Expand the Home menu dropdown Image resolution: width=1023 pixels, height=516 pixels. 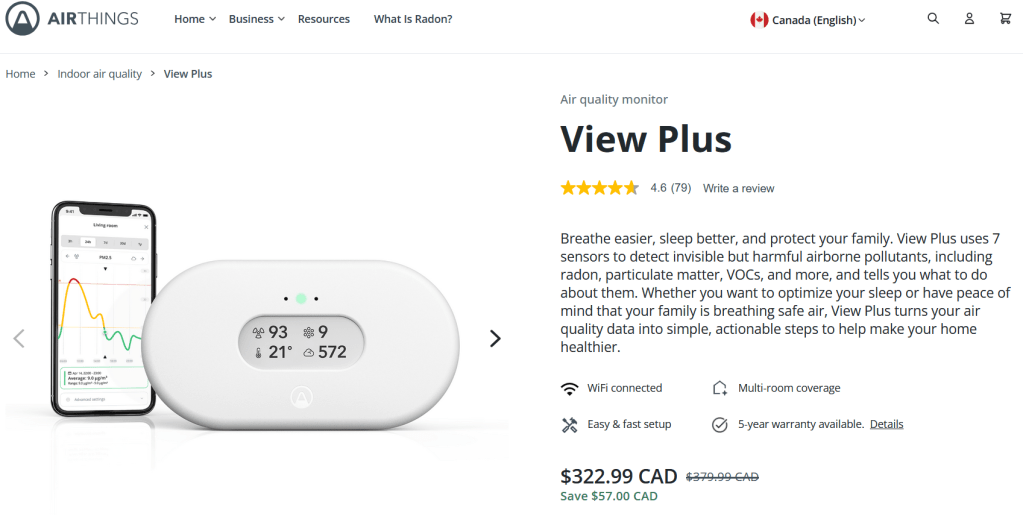pyautogui.click(x=194, y=19)
